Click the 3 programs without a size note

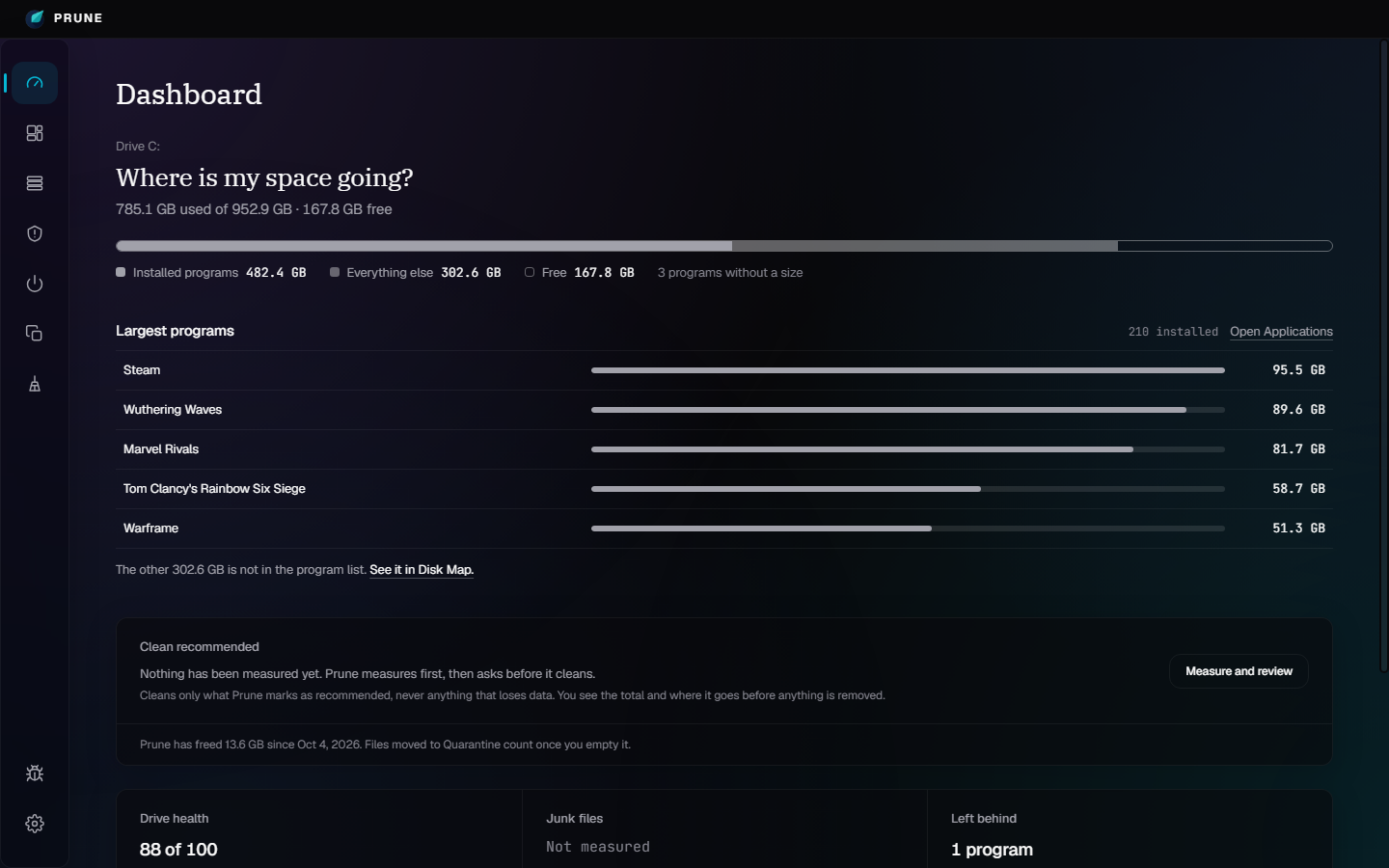coord(730,273)
